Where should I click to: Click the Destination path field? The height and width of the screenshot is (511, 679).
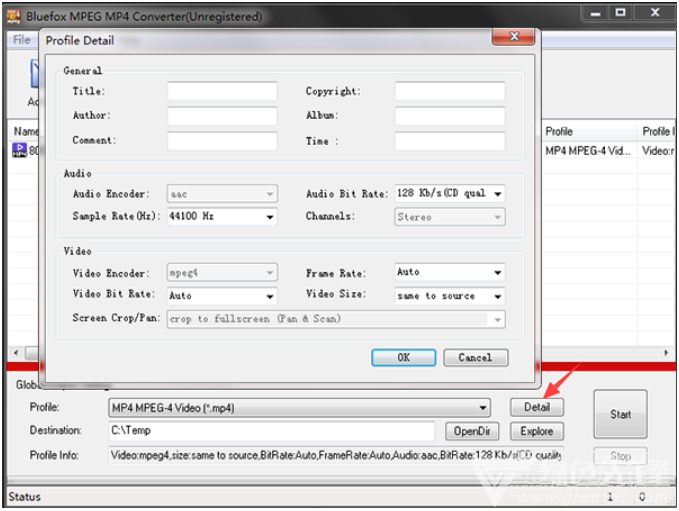272,430
